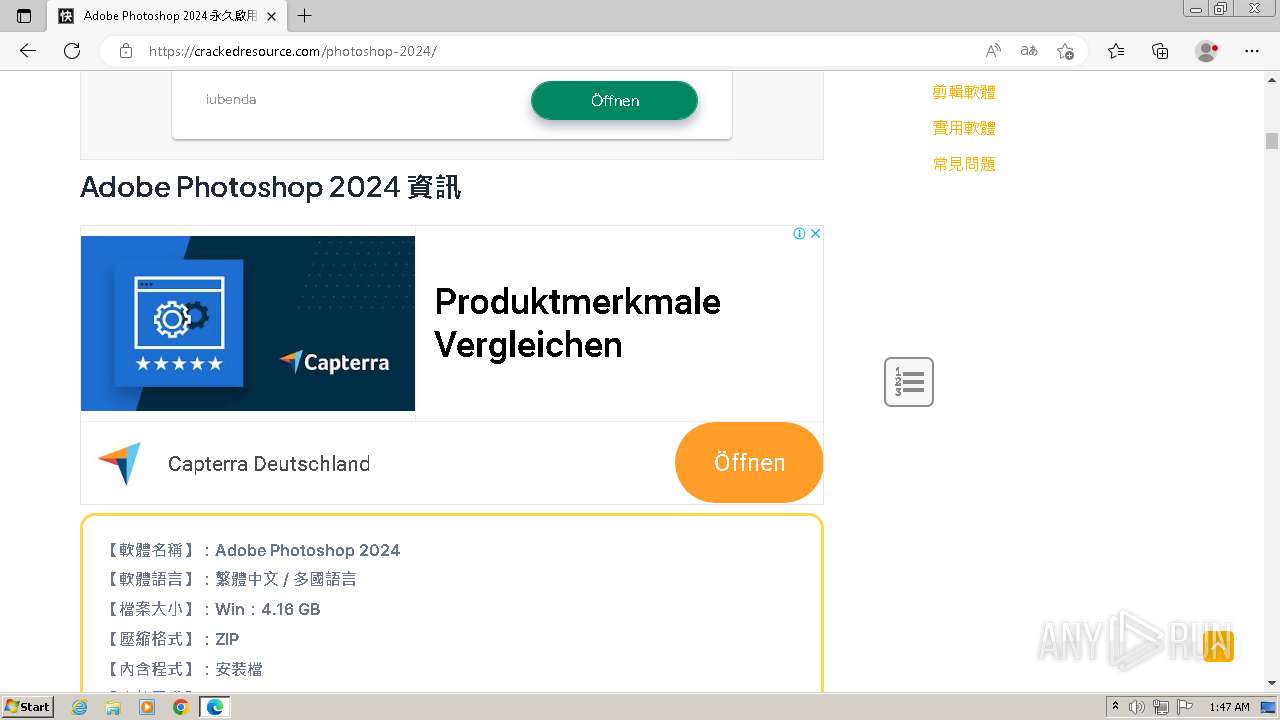Open the volume speaker tray icon

click(1138, 707)
